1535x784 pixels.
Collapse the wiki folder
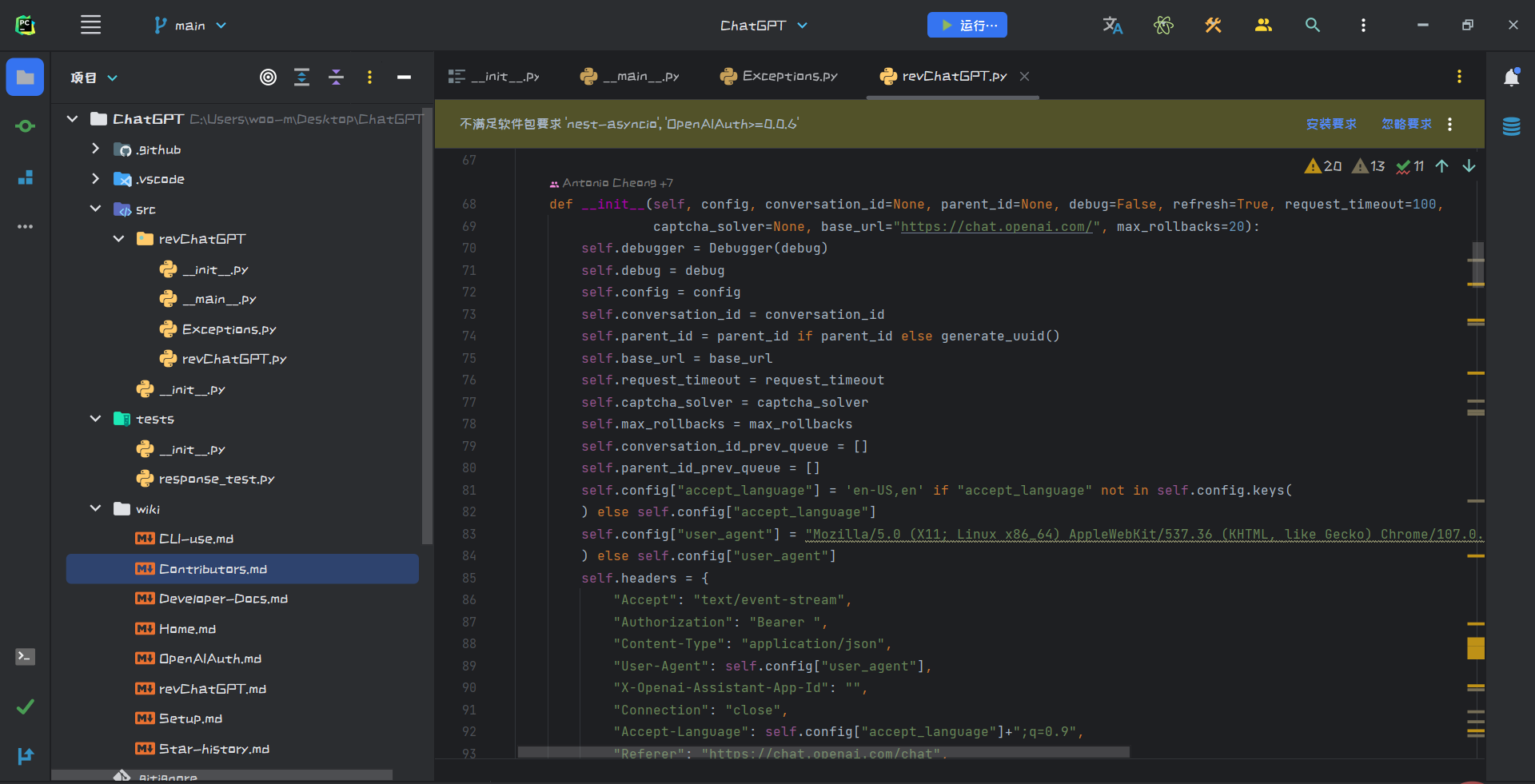95,508
